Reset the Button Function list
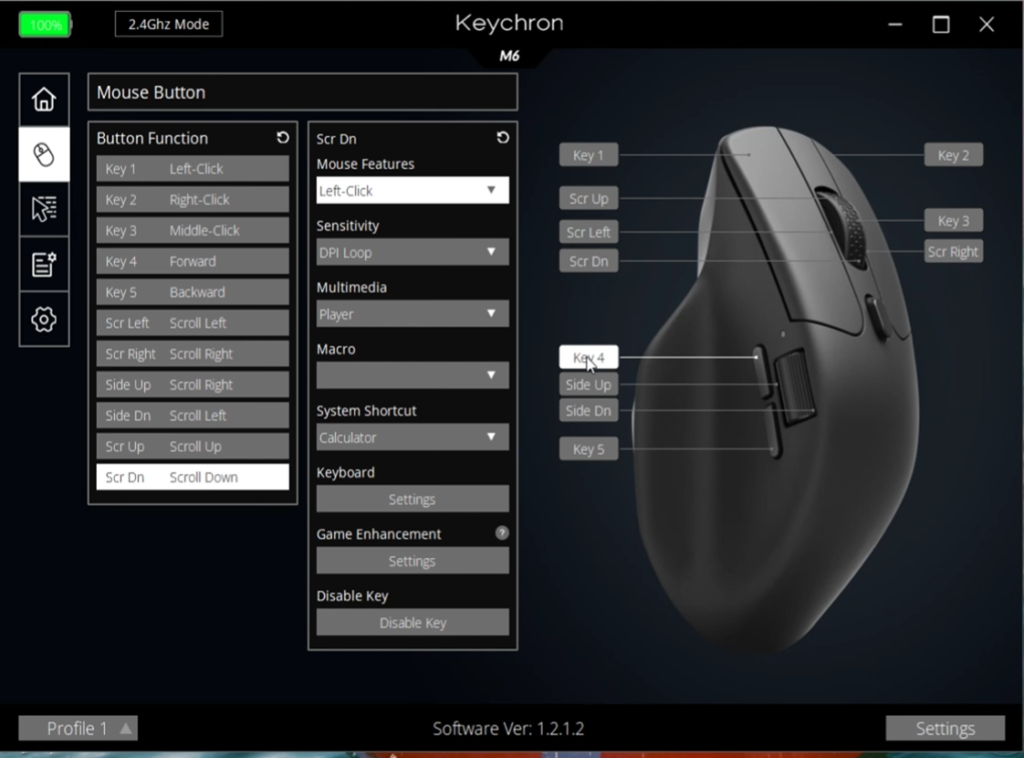This screenshot has height=758, width=1024. 283,138
